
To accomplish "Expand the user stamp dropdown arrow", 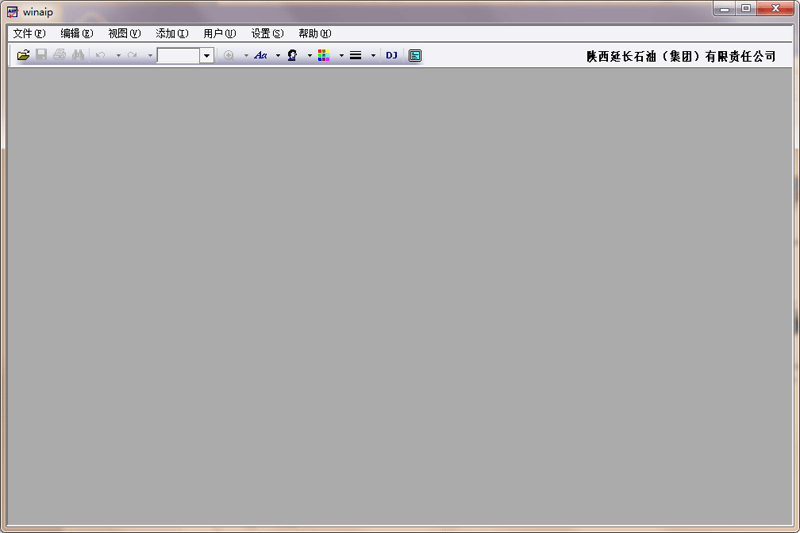I will (310, 55).
